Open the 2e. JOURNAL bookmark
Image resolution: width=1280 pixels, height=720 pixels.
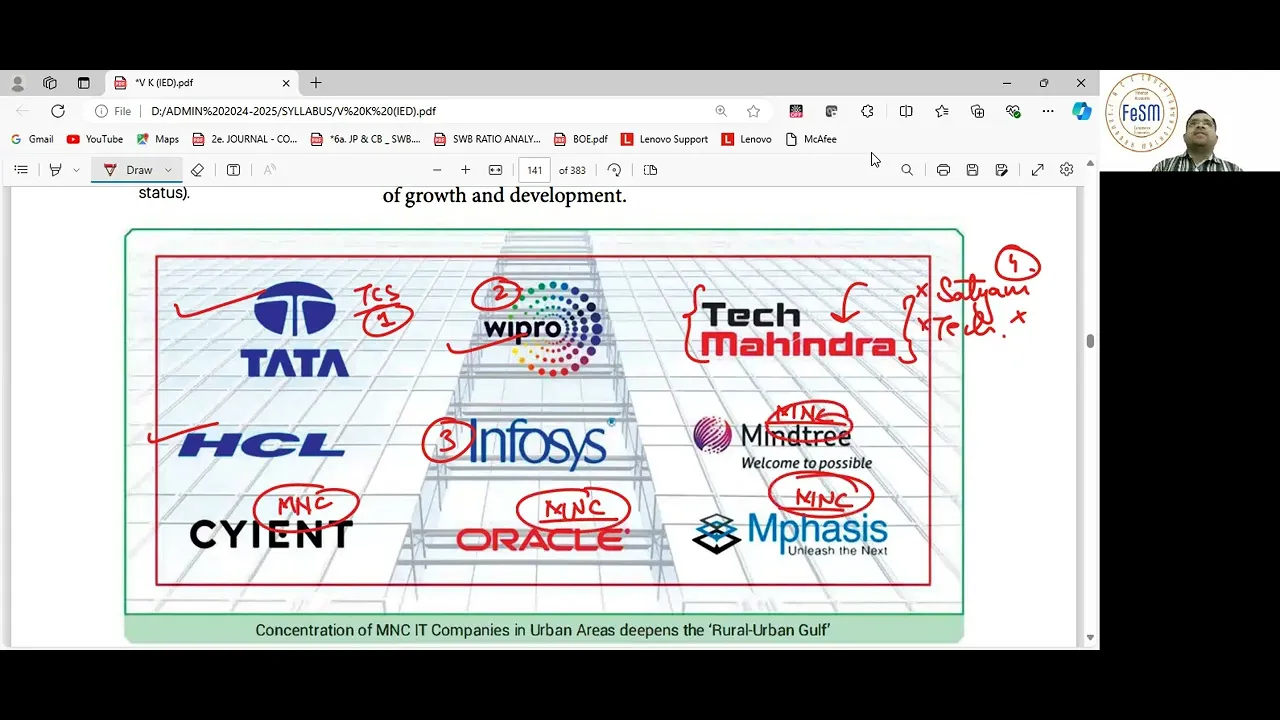tap(245, 139)
